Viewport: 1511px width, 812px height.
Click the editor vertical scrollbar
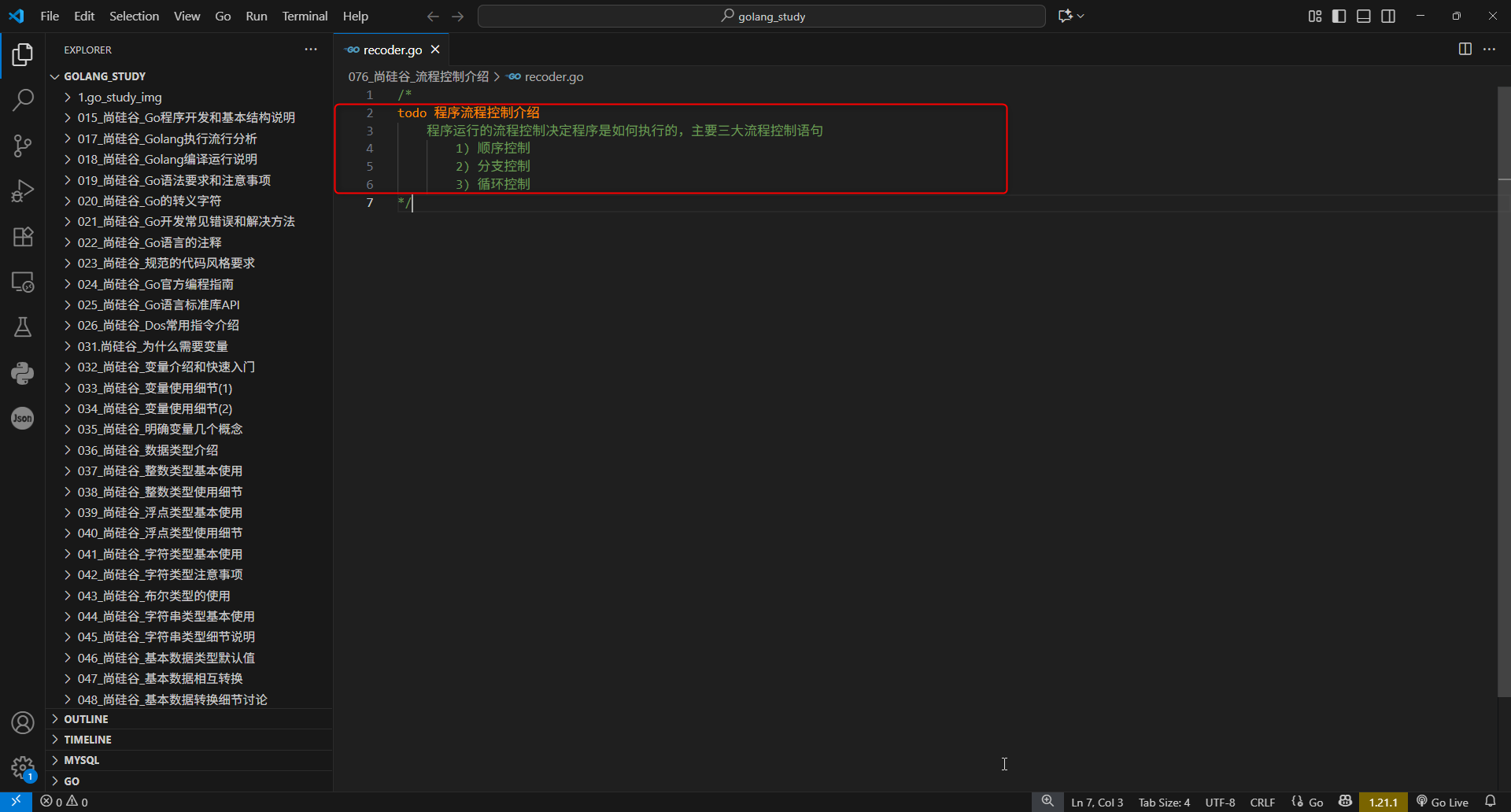pos(1504,393)
